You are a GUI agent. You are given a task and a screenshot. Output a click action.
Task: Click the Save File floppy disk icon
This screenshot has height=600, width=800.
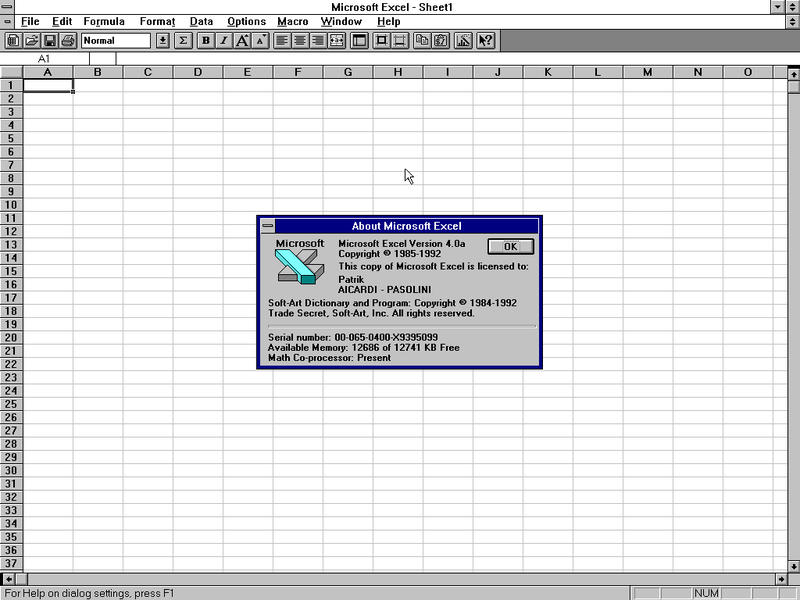tap(49, 41)
